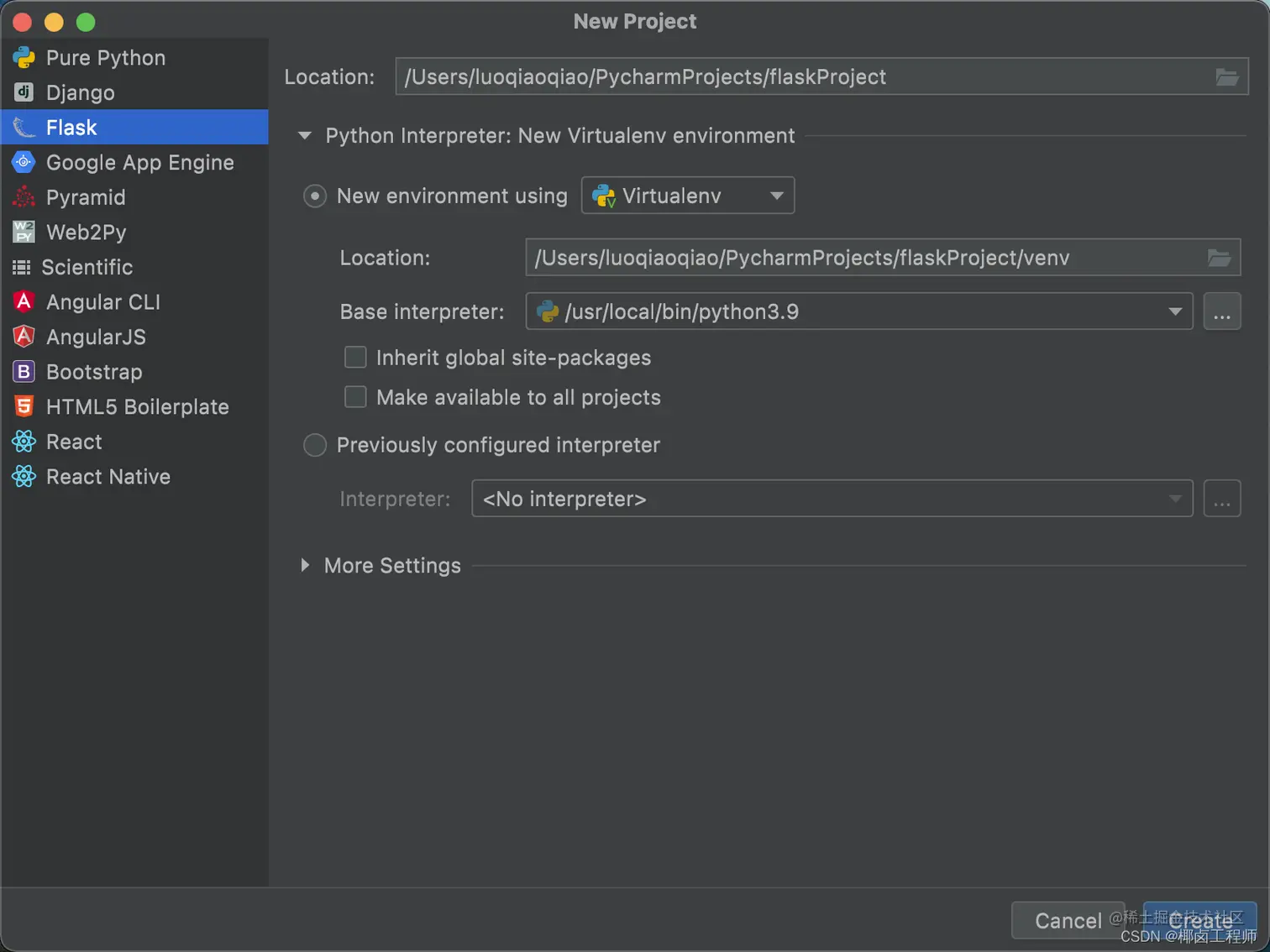The image size is (1270, 952).
Task: Enable Inherit global site-packages checkbox
Action: (355, 358)
